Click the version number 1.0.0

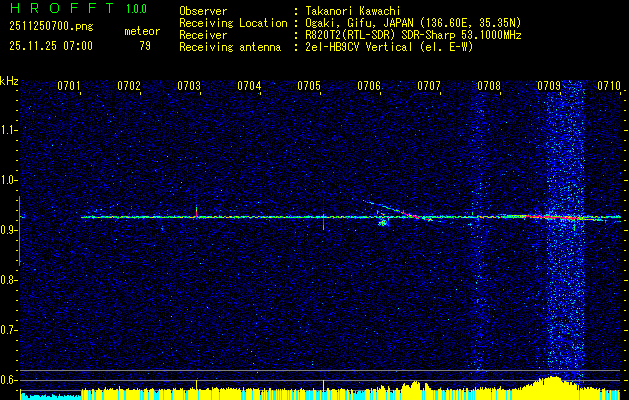click(136, 9)
